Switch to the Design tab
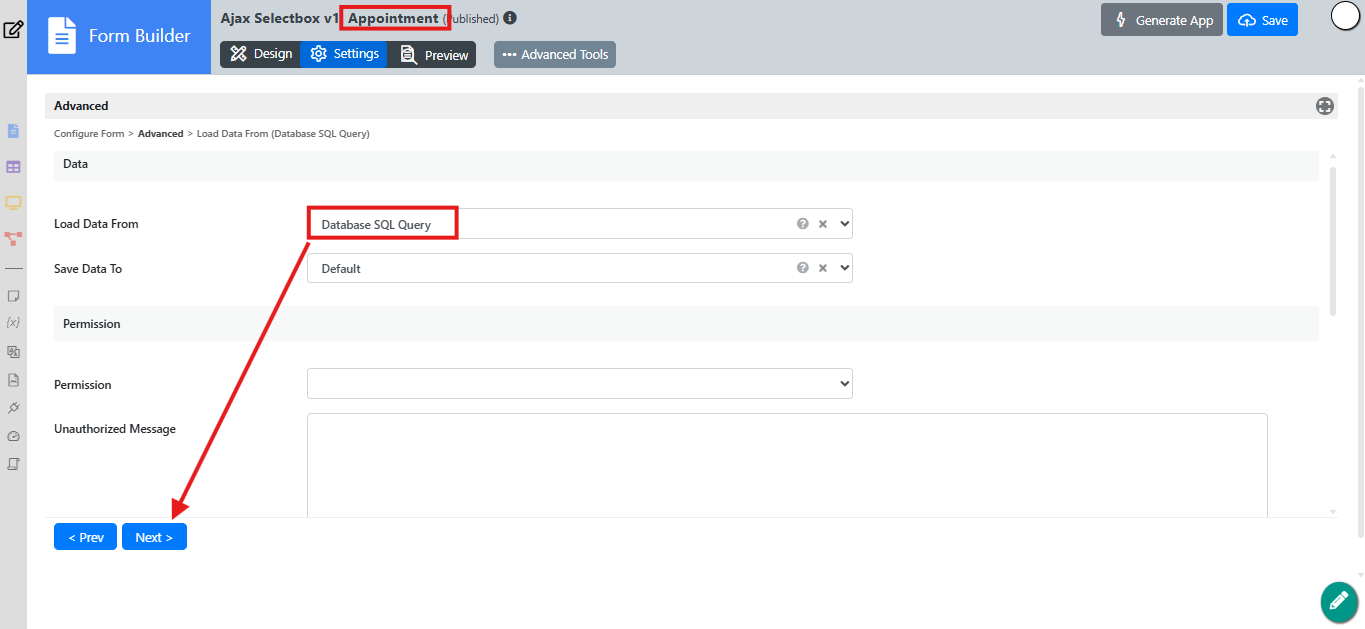The image size is (1365, 629). pyautogui.click(x=260, y=54)
